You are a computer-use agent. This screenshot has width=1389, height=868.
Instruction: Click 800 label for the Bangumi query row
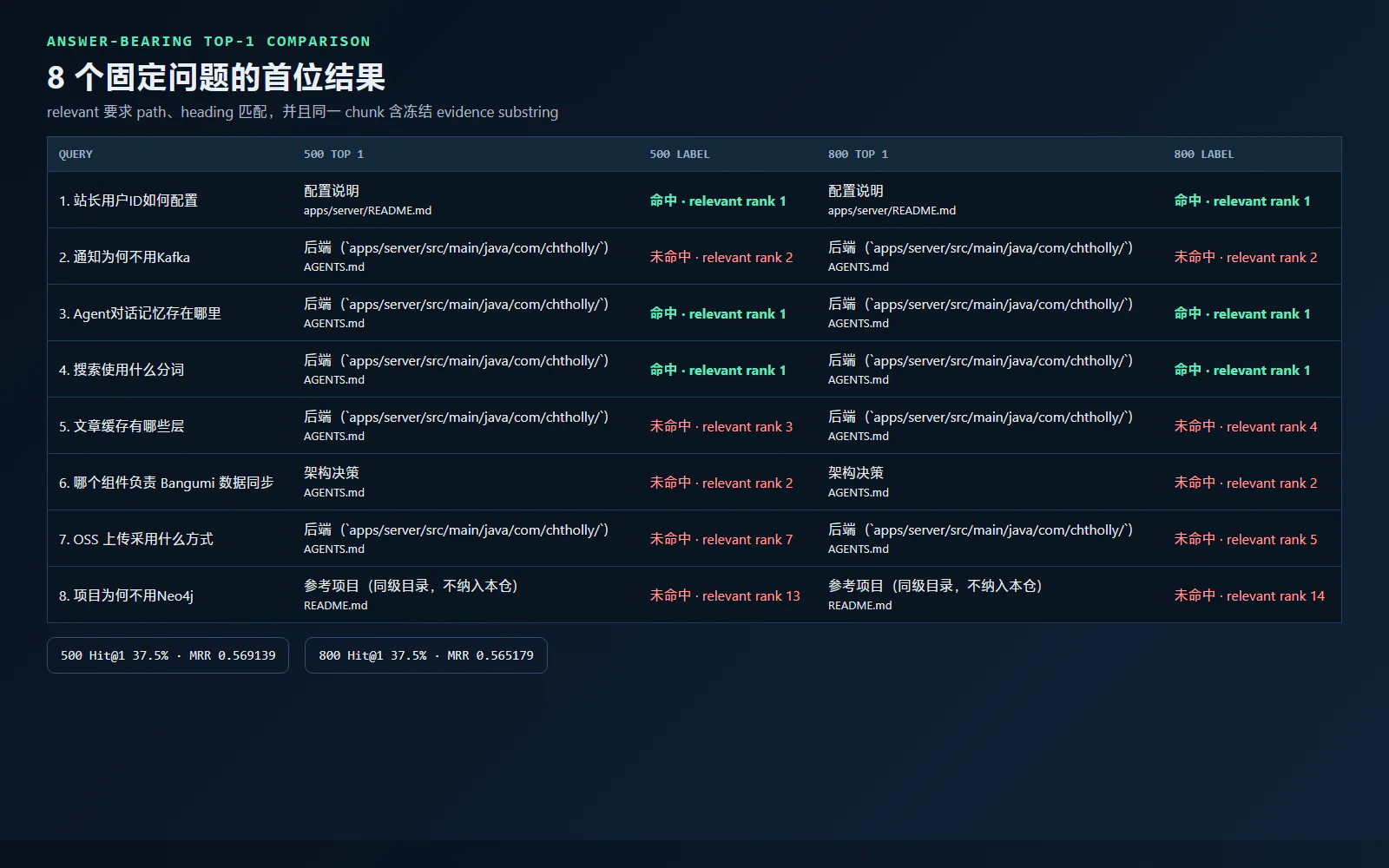tap(1246, 483)
